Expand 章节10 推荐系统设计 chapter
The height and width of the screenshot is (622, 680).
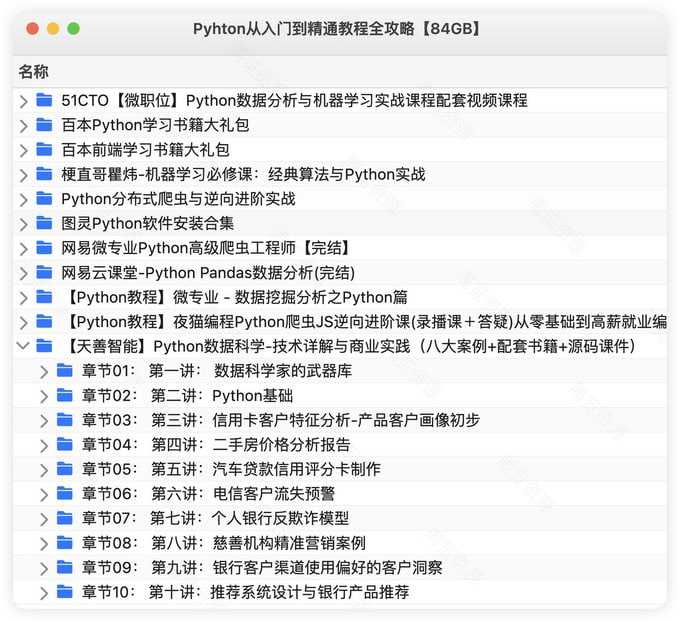coord(44,593)
